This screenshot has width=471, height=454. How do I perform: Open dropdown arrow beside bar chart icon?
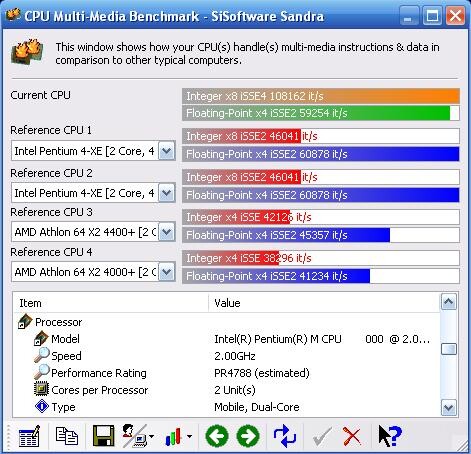click(x=189, y=436)
